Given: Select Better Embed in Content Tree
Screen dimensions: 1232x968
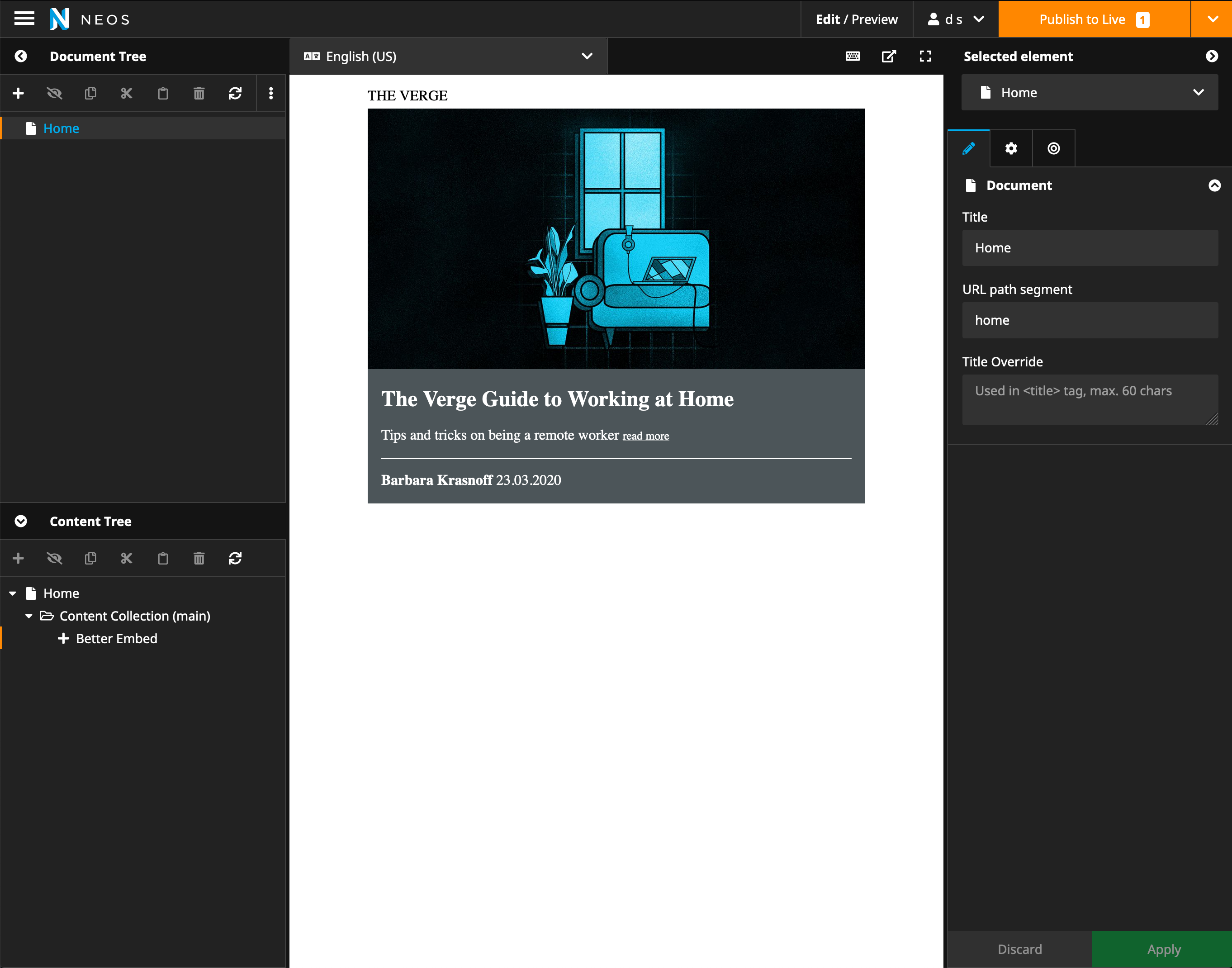Looking at the screenshot, I should coord(116,639).
